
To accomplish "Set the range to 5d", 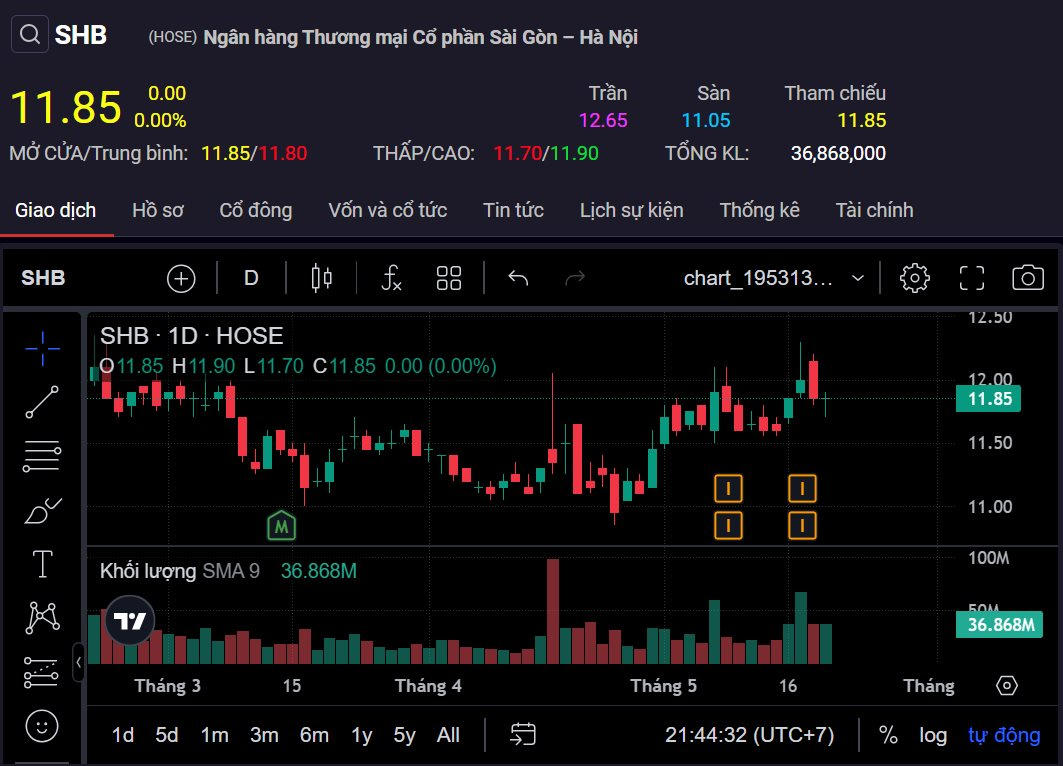I will (167, 735).
